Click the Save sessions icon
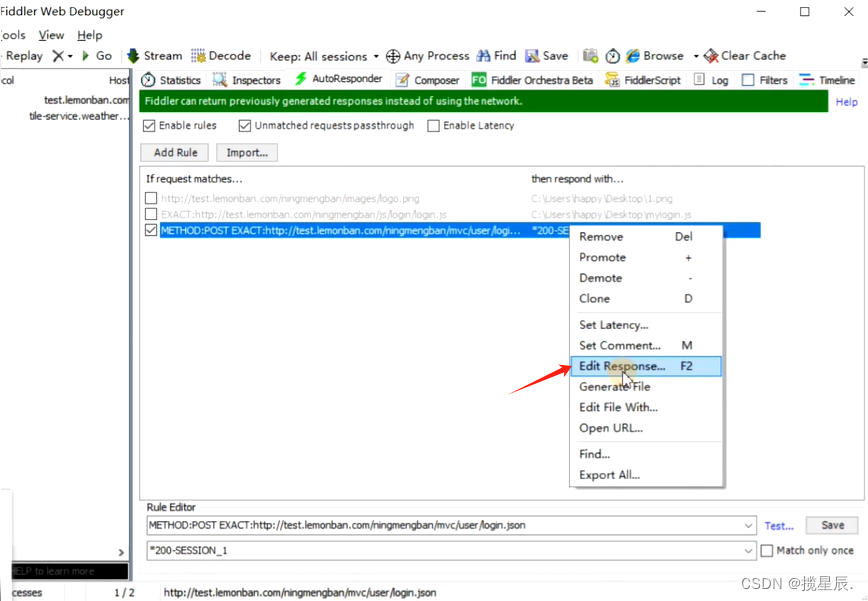 pyautogui.click(x=533, y=56)
